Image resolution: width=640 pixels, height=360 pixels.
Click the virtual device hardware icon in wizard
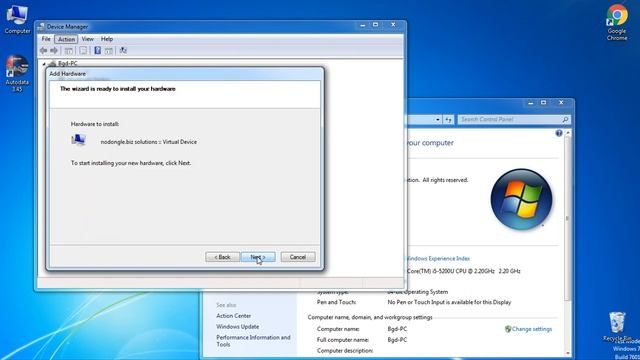point(78,140)
